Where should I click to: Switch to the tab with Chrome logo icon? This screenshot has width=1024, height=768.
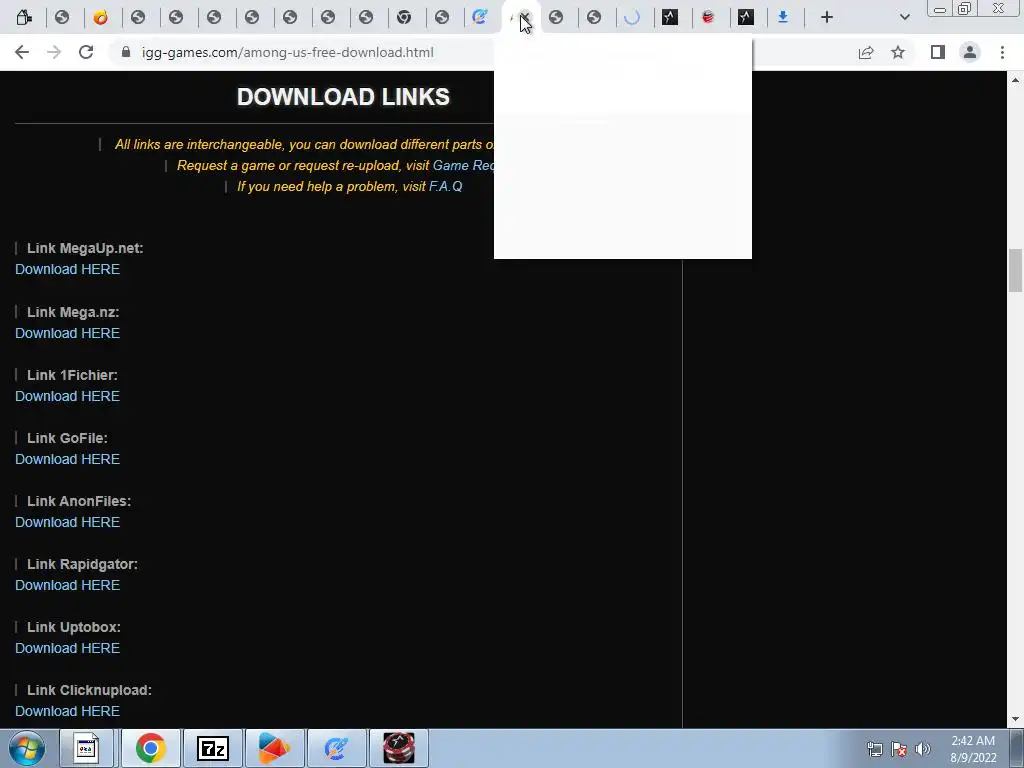[x=404, y=17]
